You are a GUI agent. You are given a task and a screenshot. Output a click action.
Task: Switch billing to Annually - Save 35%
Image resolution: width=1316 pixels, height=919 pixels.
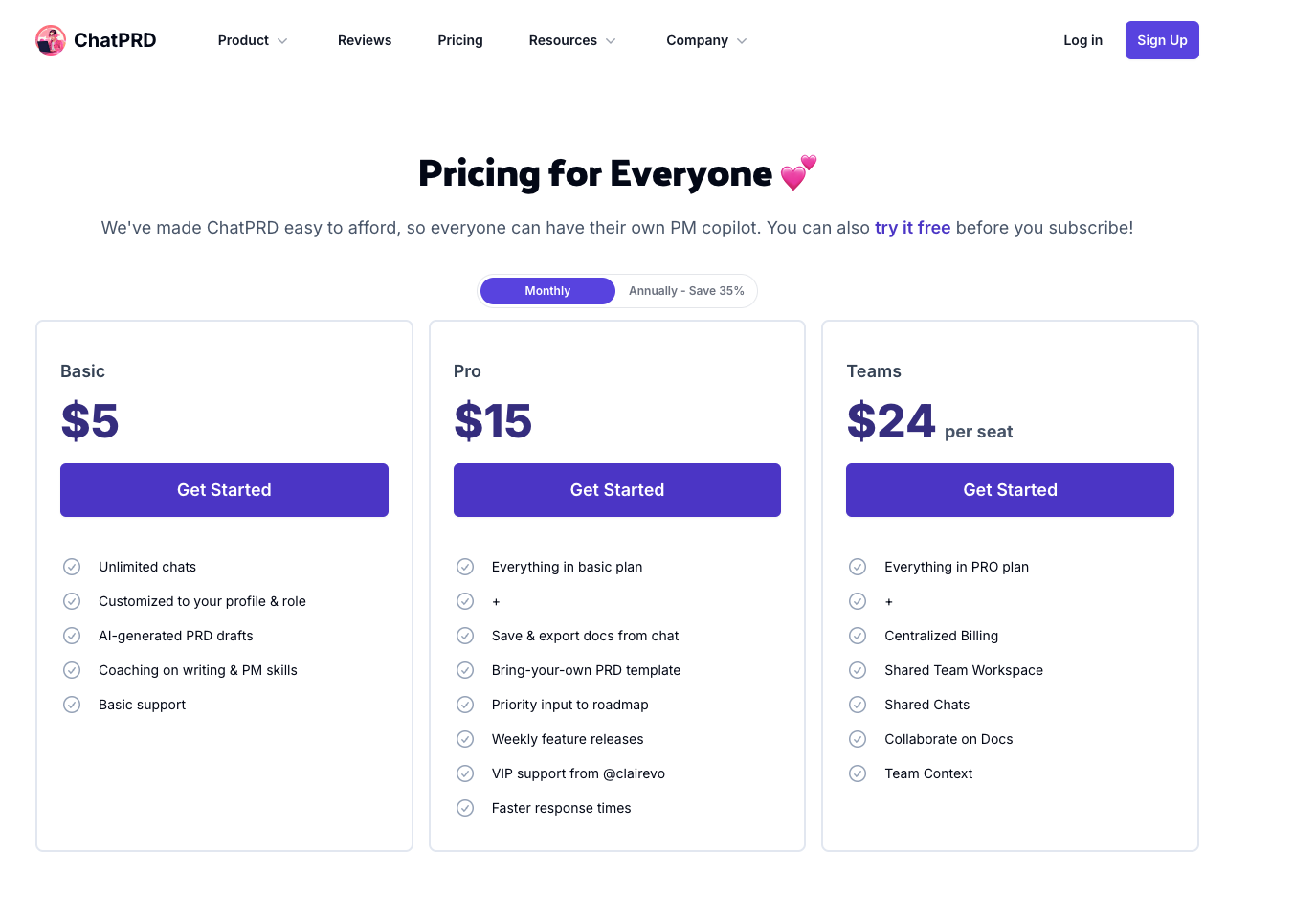click(x=686, y=291)
